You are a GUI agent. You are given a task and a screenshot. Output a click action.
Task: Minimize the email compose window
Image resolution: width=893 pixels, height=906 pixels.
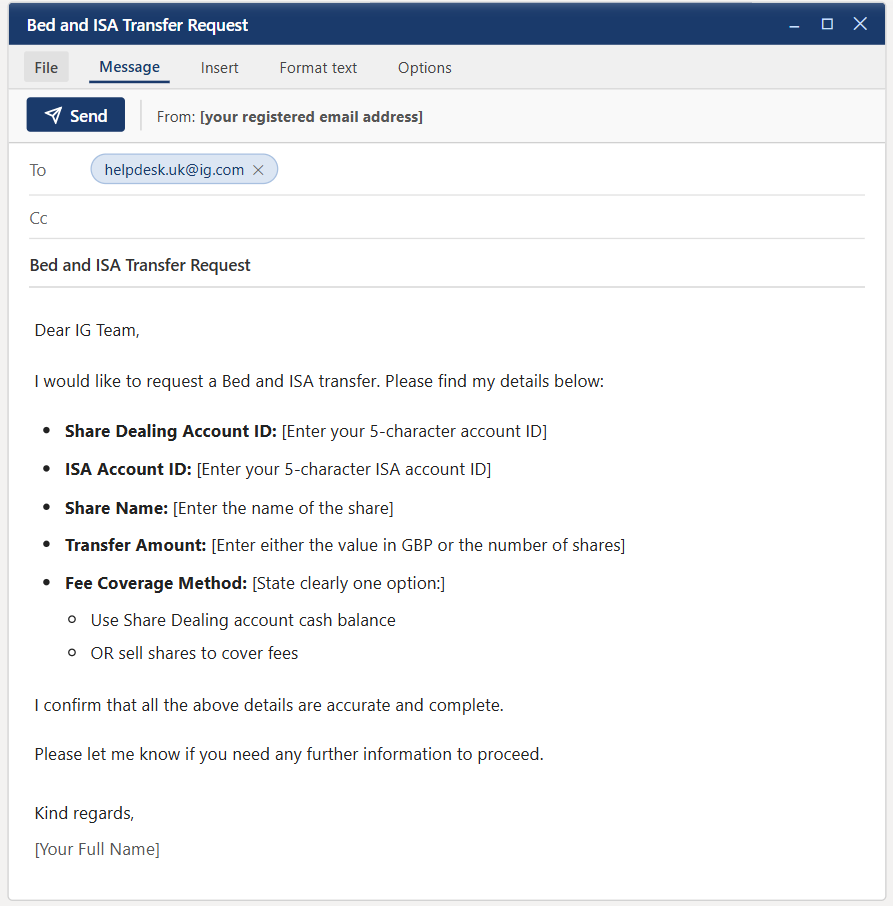[794, 25]
